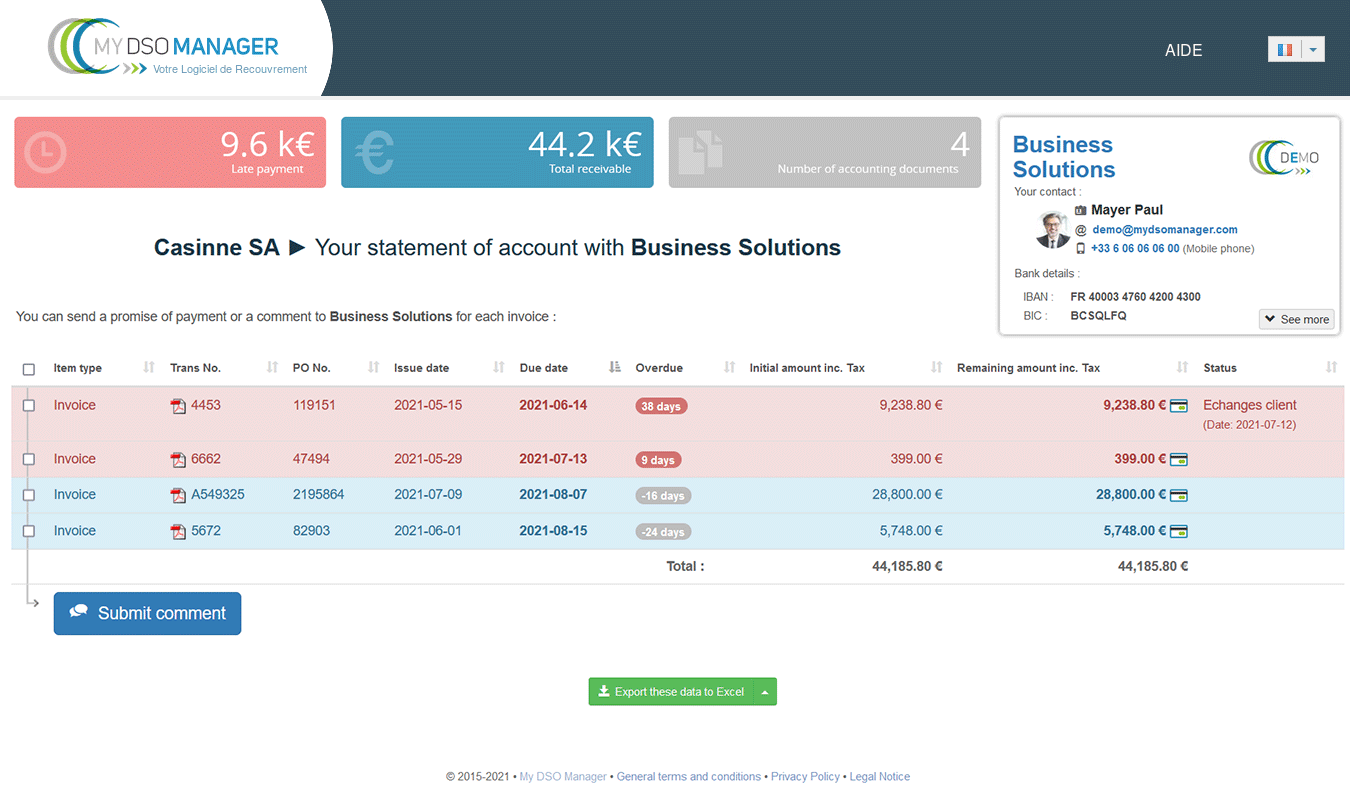Click PO number 2195864
The height and width of the screenshot is (800, 1350).
click(x=318, y=495)
